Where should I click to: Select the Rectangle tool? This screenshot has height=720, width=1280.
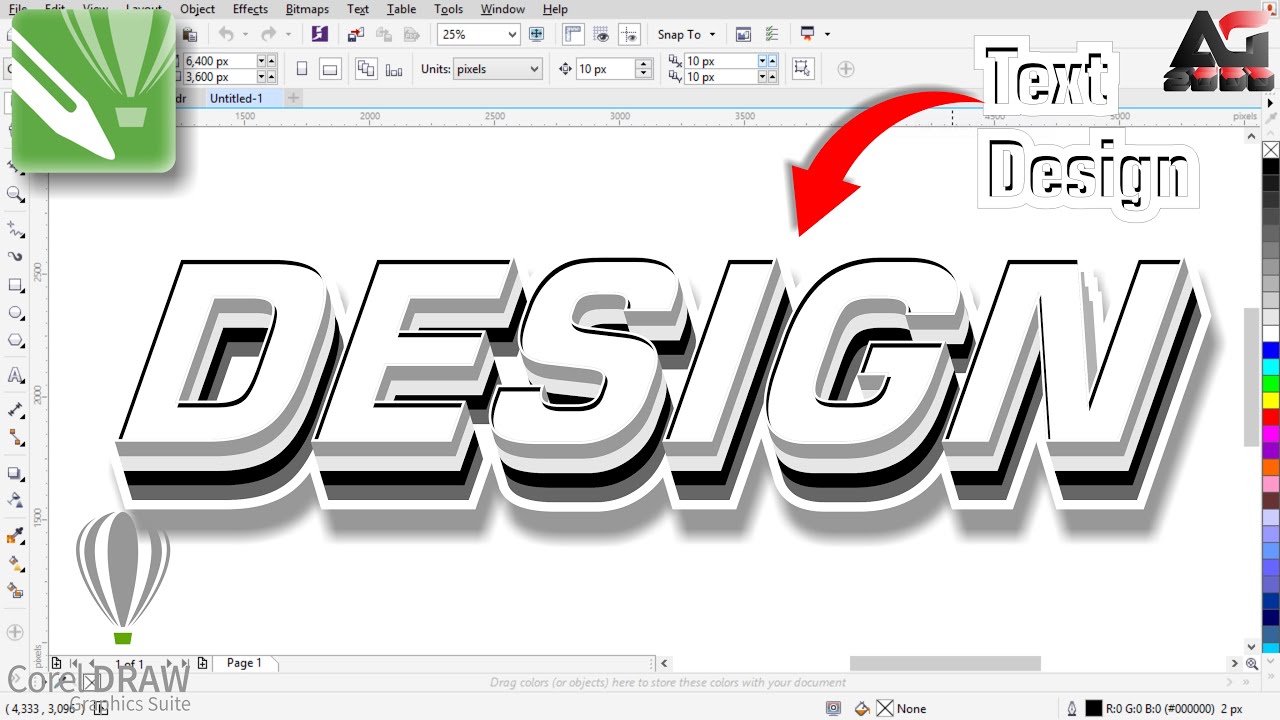[15, 285]
